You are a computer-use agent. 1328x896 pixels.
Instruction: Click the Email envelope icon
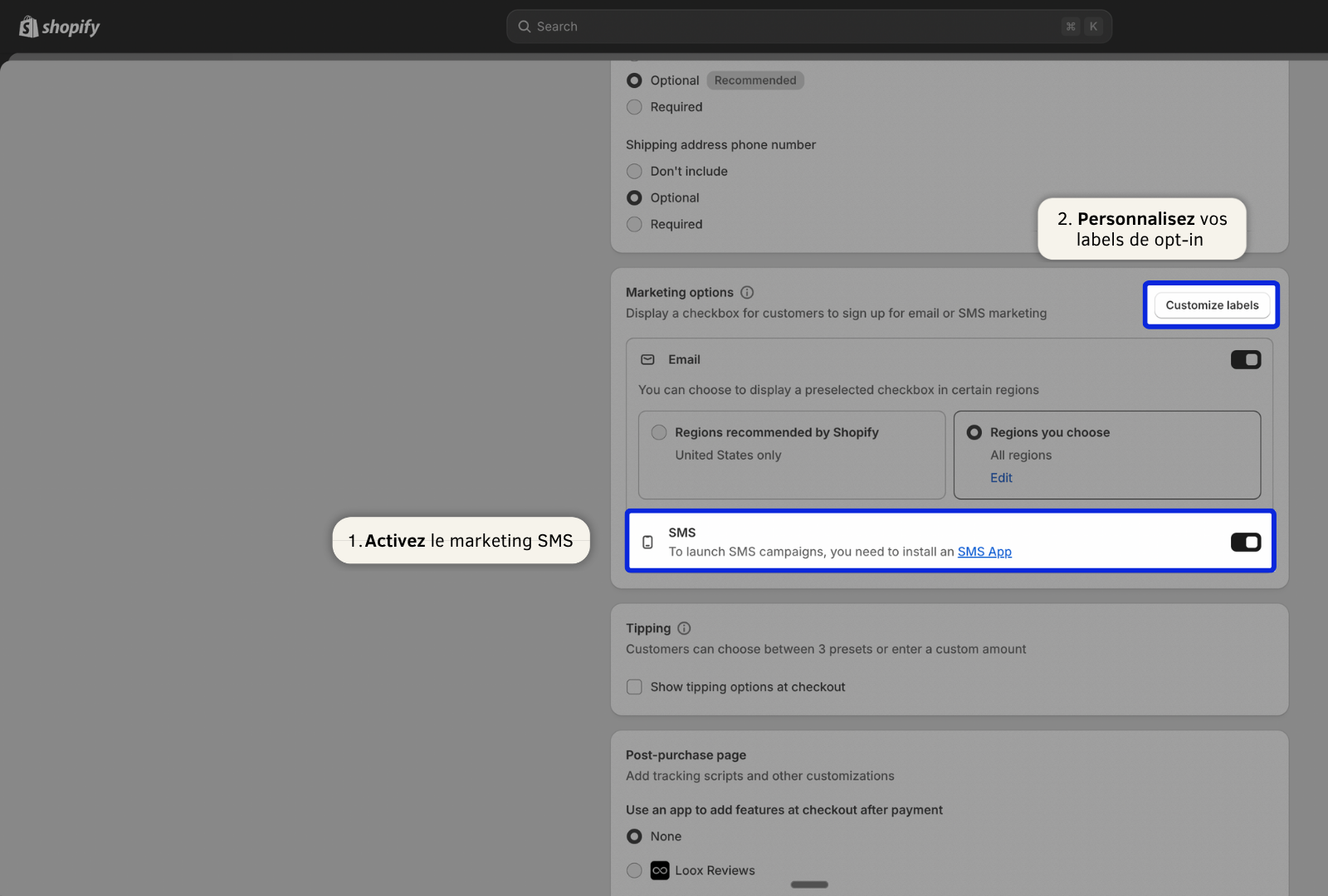pos(647,359)
